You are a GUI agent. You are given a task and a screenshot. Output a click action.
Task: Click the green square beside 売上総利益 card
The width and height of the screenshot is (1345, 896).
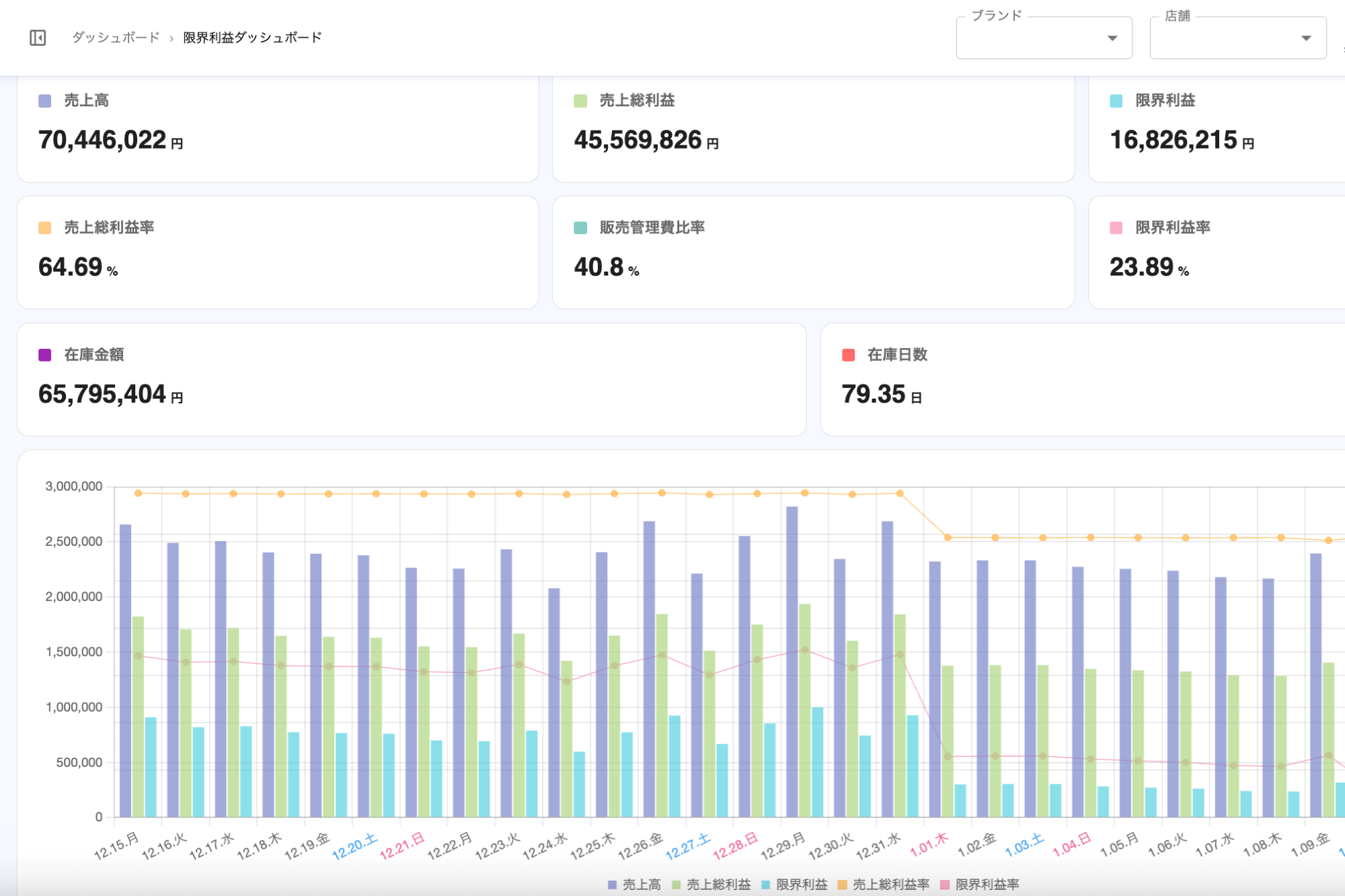point(580,101)
